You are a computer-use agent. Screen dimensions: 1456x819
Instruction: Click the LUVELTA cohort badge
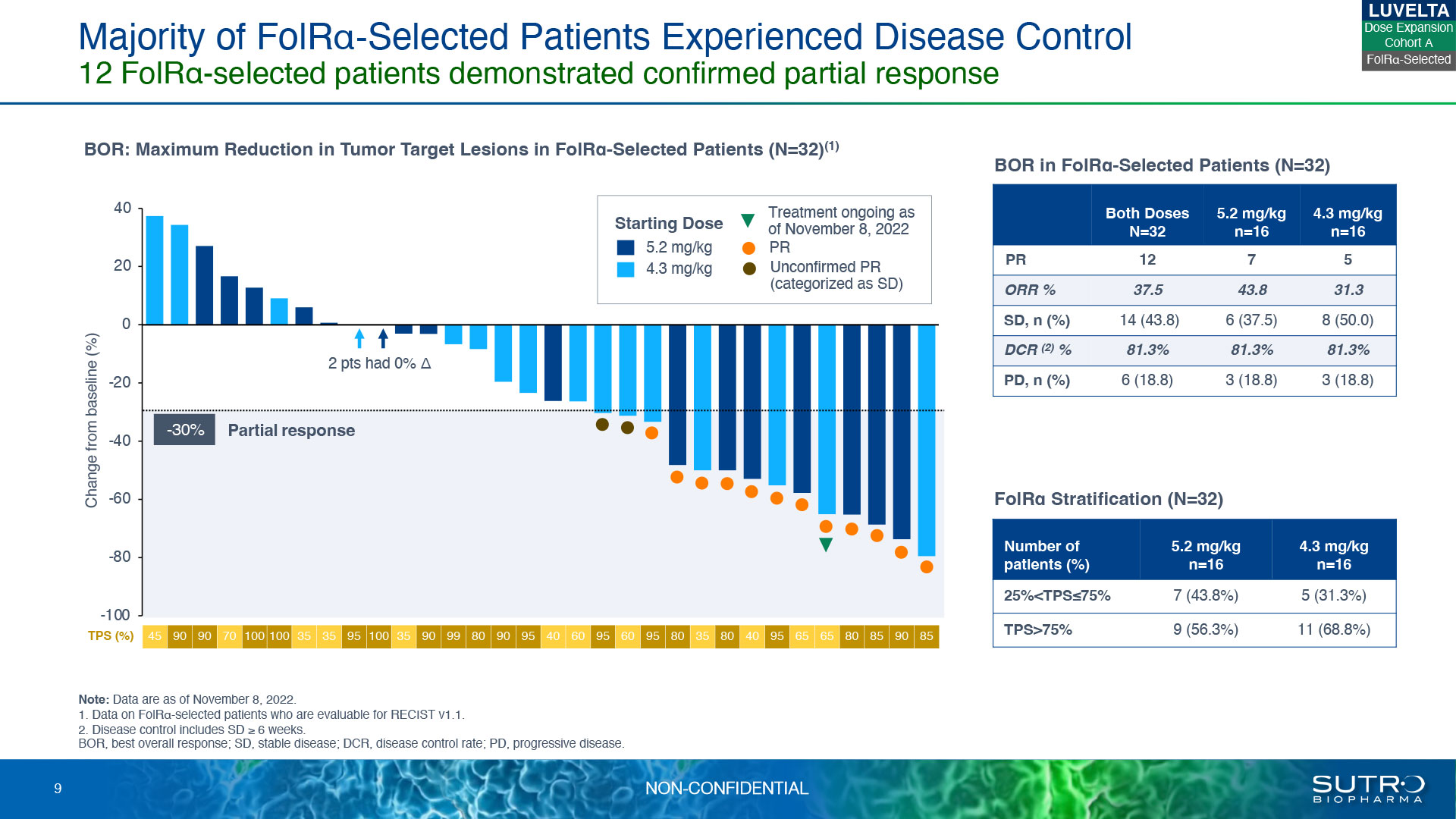pyautogui.click(x=1409, y=36)
